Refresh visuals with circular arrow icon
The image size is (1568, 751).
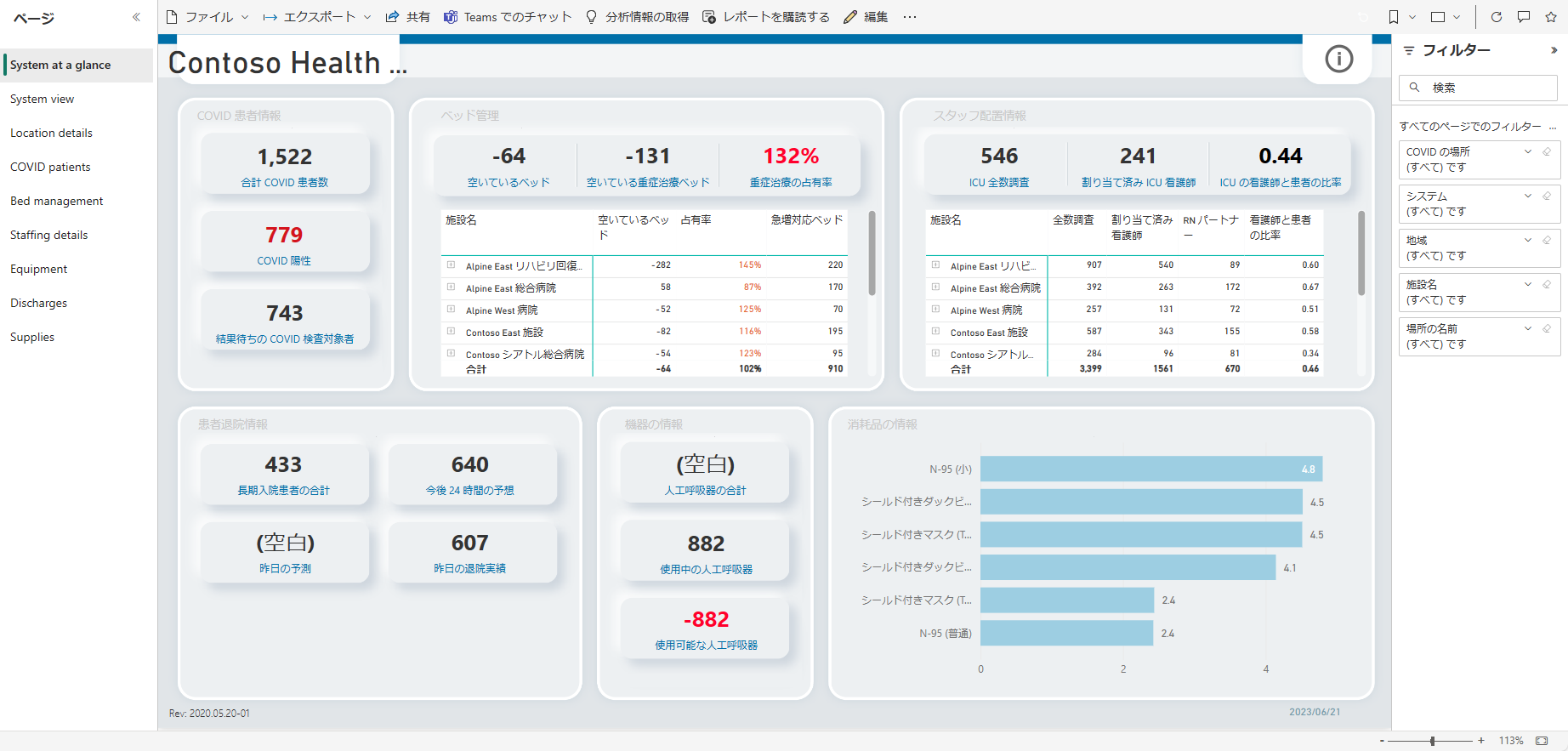(x=1497, y=17)
